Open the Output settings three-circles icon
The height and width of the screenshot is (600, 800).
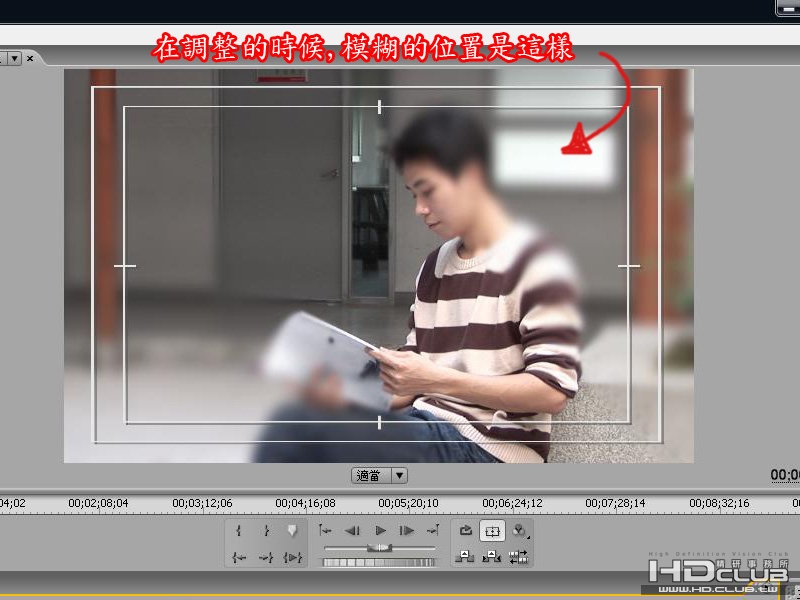point(519,531)
